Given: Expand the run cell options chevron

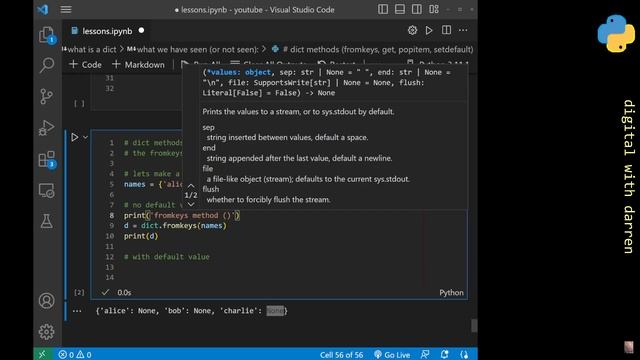Looking at the screenshot, I should point(85,137).
